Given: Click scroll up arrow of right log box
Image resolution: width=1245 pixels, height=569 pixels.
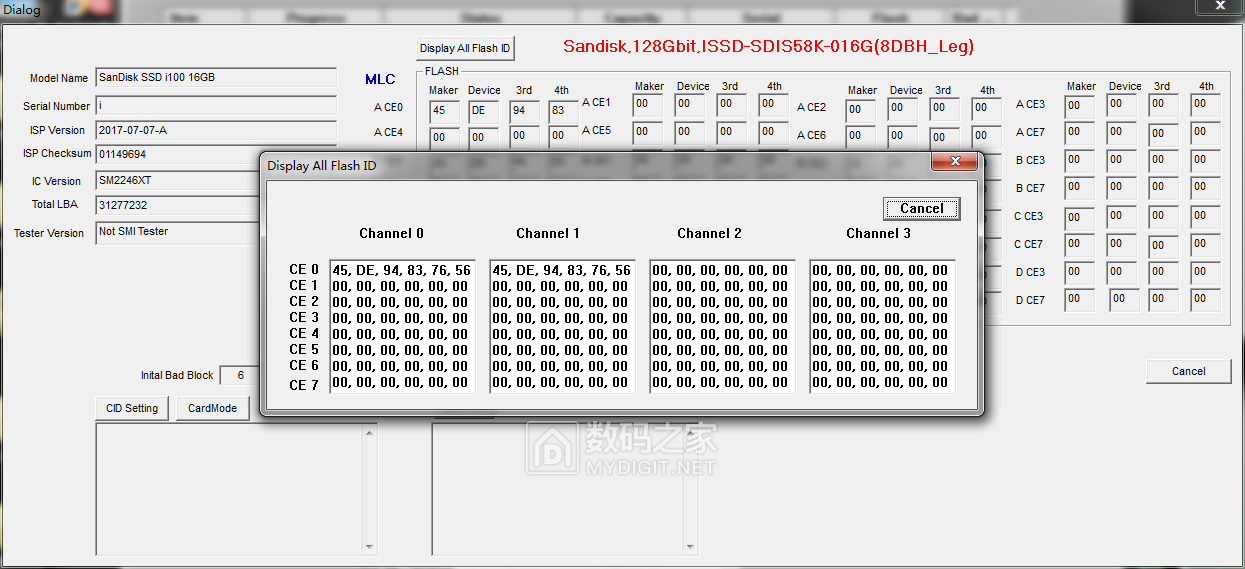Looking at the screenshot, I should [x=689, y=432].
